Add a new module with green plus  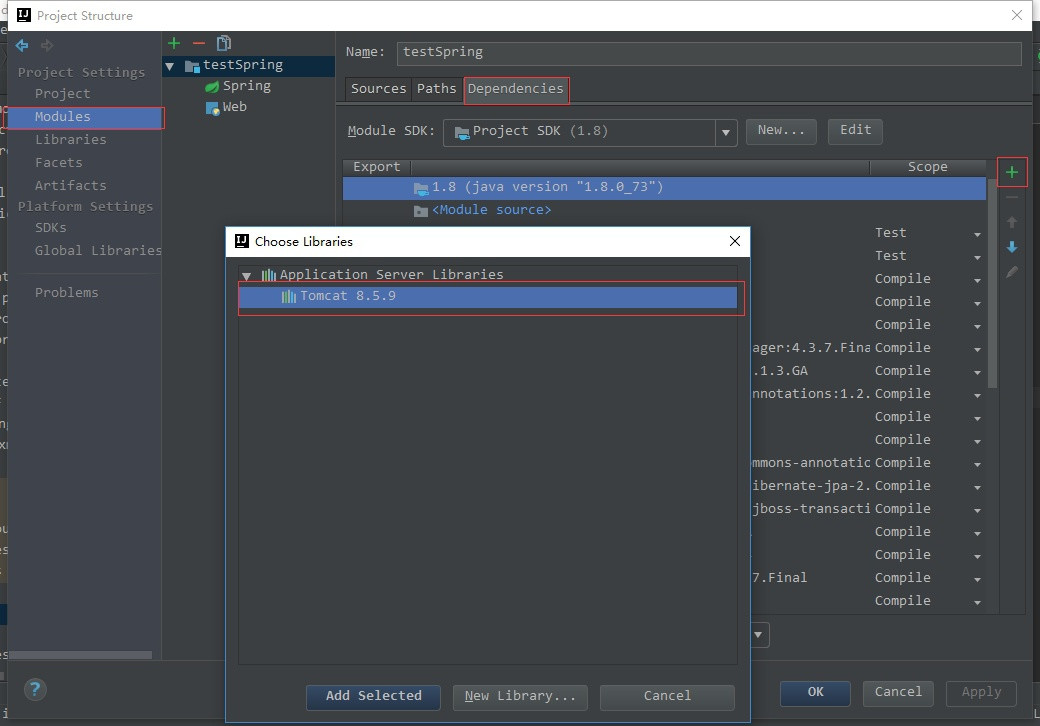point(174,43)
